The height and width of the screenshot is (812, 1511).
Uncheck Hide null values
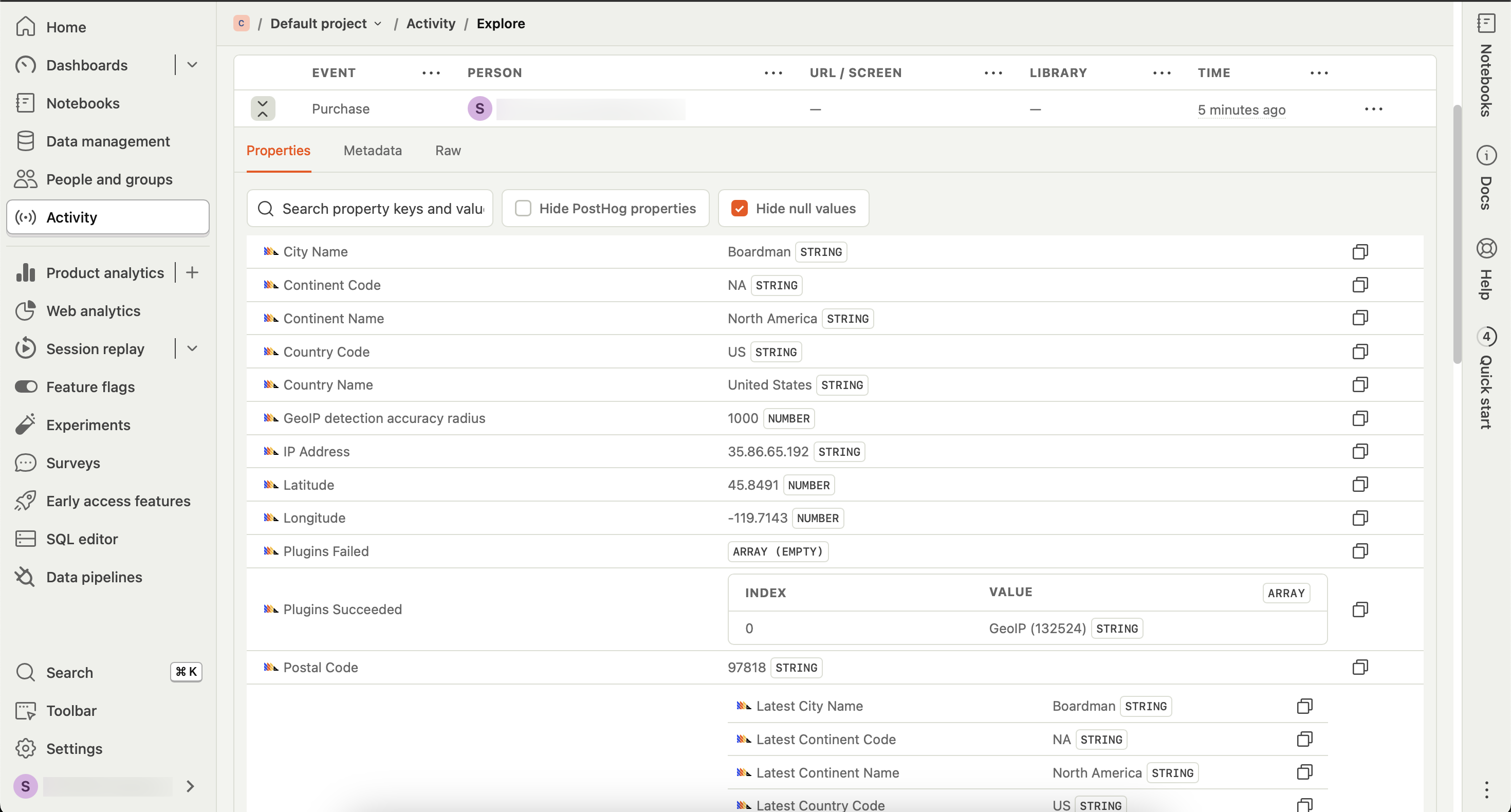click(x=739, y=208)
